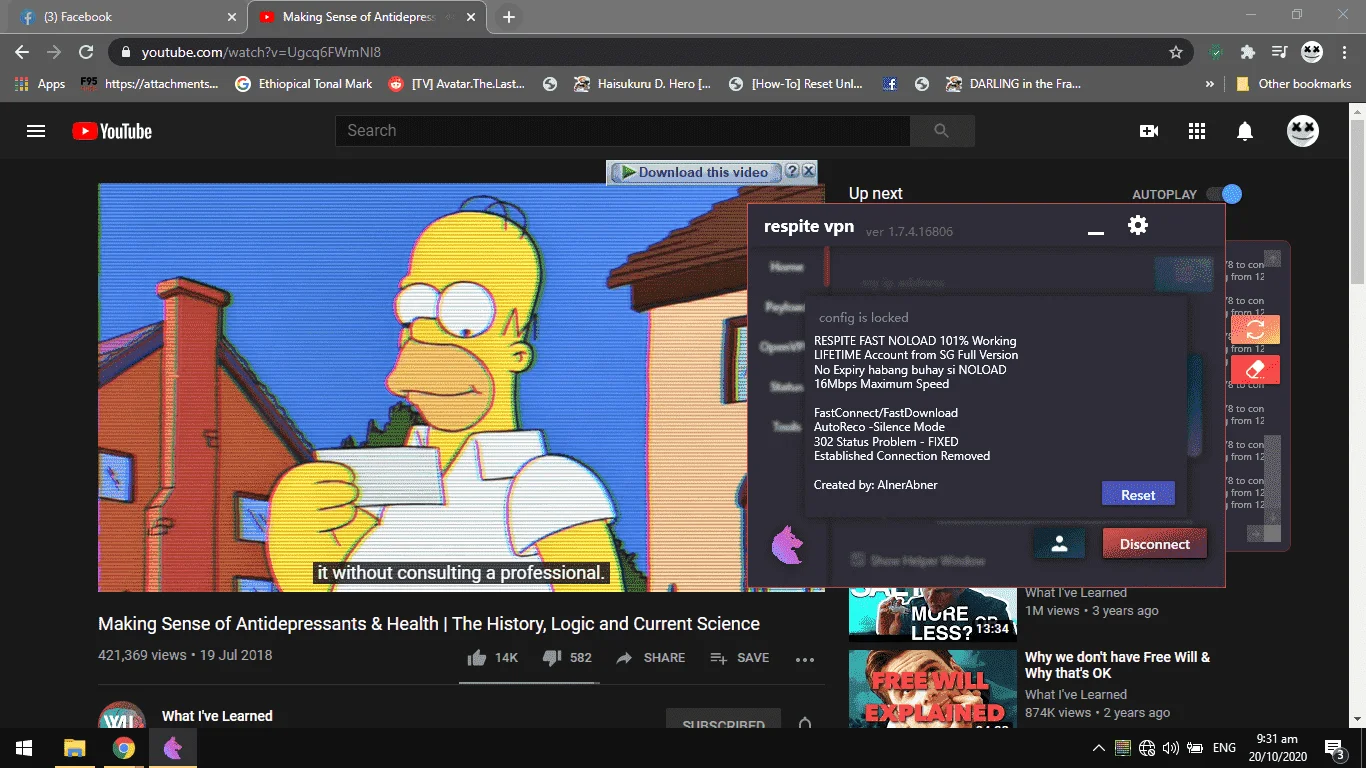Open the Free Will Explained thumbnail
Screen dimensions: 1366x768
(x=933, y=689)
